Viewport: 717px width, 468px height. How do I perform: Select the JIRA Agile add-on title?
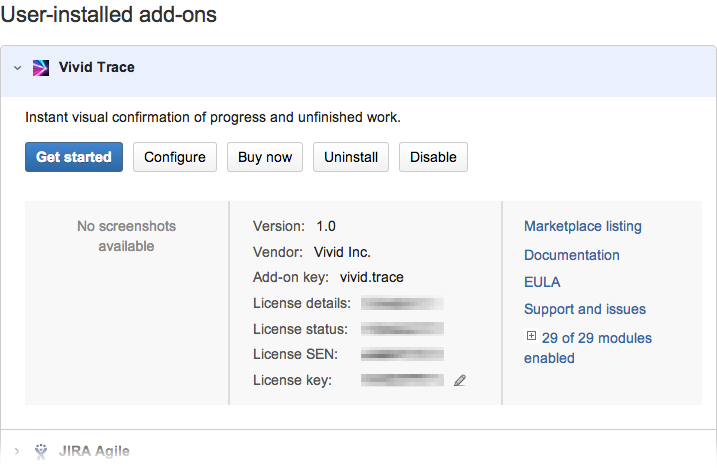tap(94, 451)
